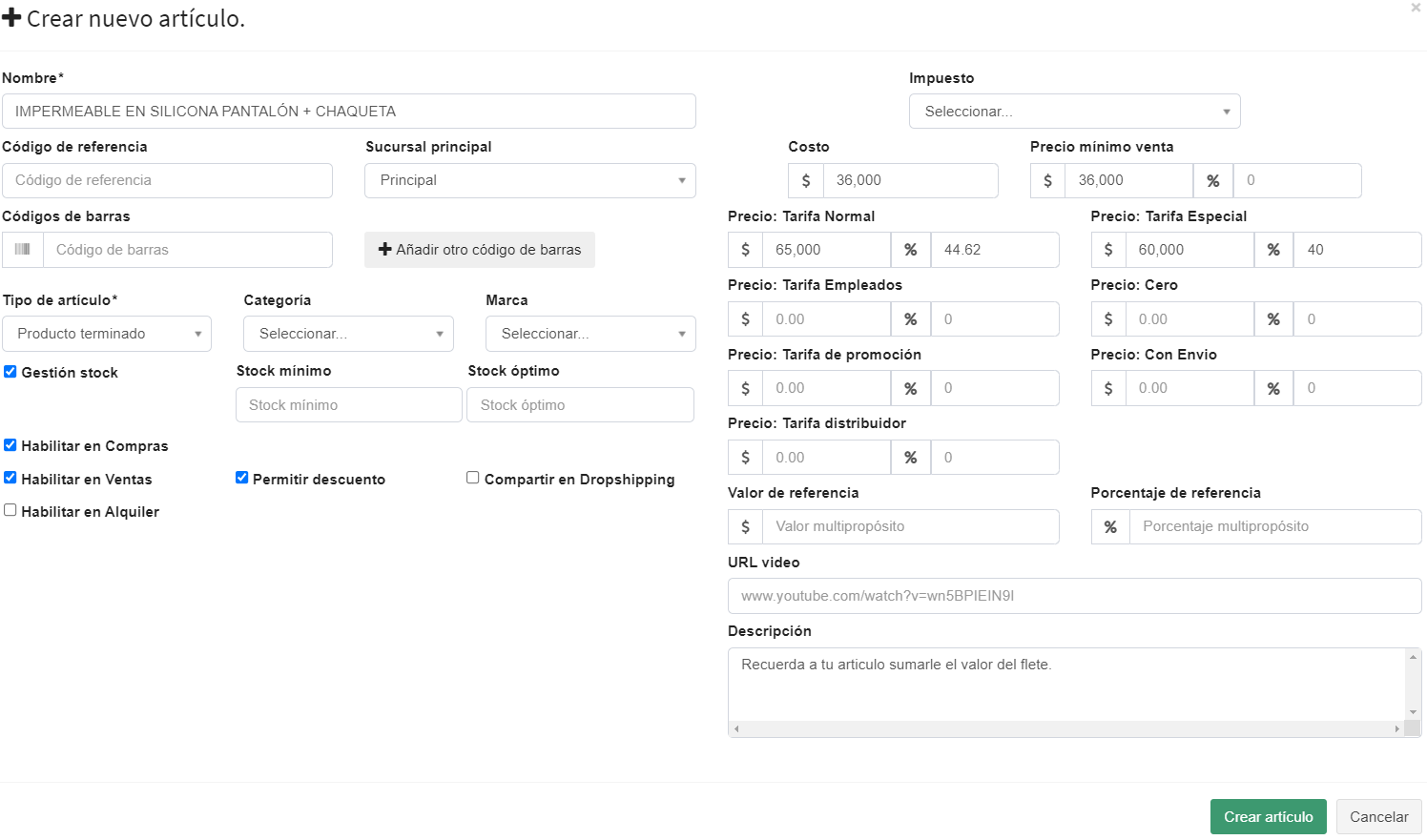Check Compartir en Dropshipping

472,478
